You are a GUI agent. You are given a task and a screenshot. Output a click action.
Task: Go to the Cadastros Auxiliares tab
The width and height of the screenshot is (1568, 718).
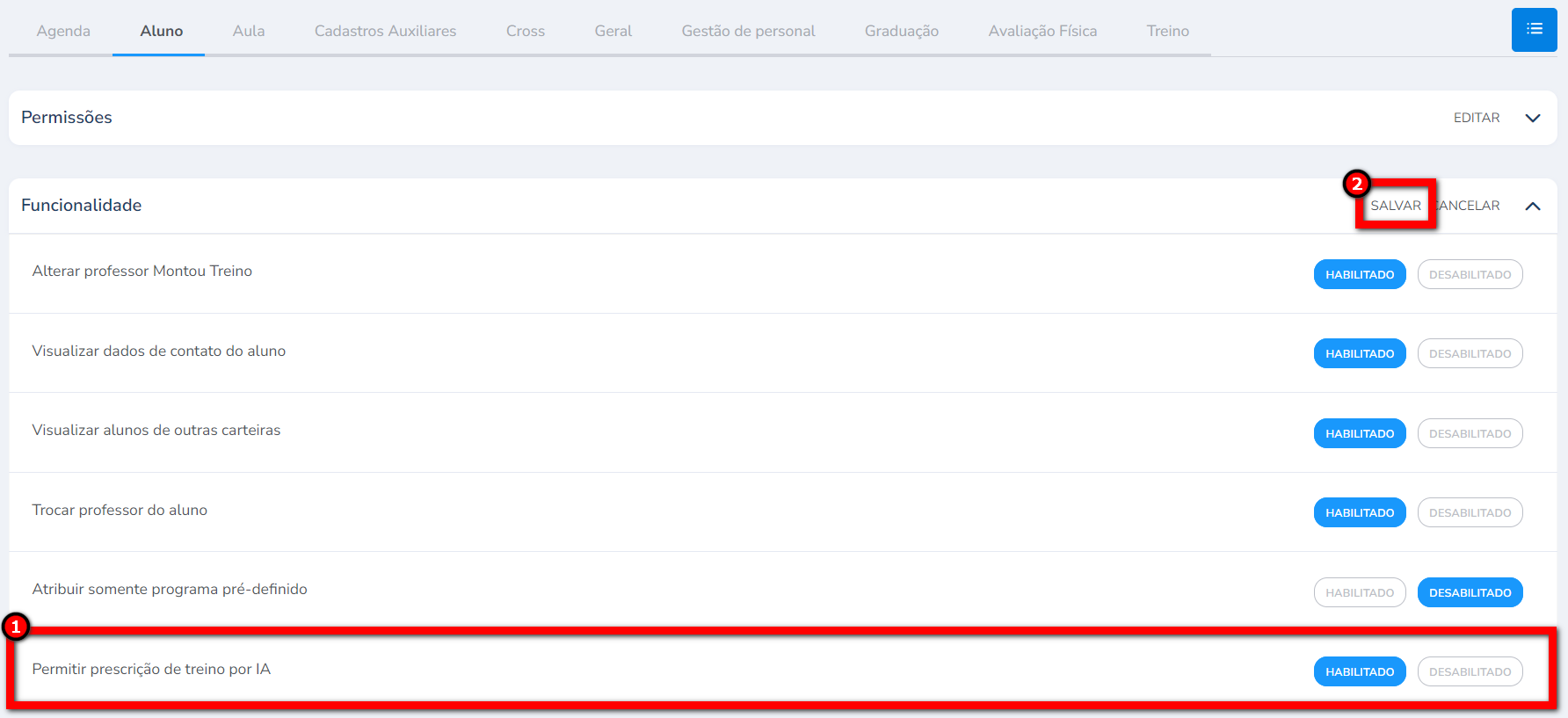point(385,31)
